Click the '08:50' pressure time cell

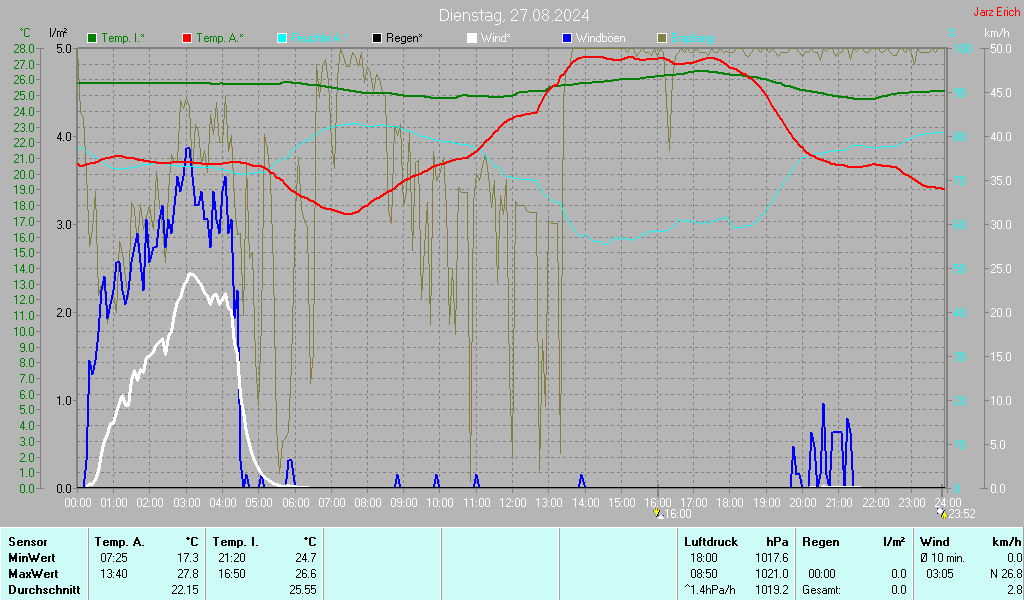704,574
